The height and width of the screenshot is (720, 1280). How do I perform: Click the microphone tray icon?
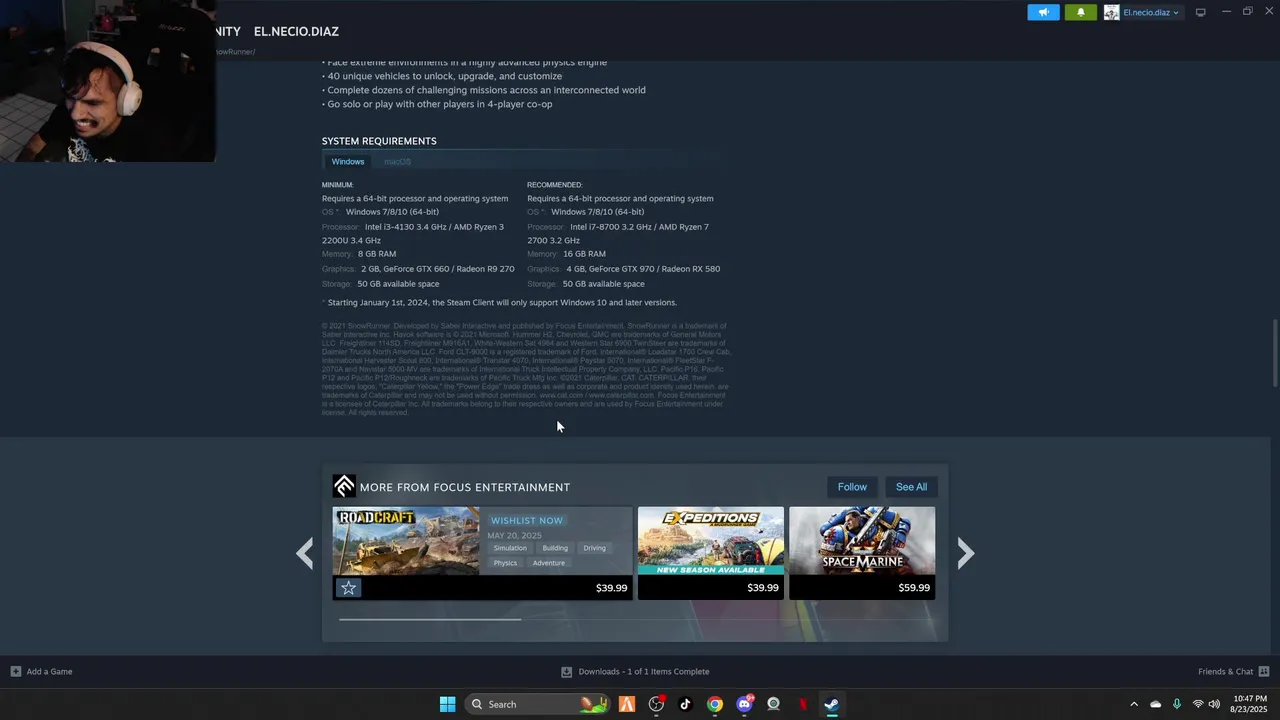coord(1176,704)
